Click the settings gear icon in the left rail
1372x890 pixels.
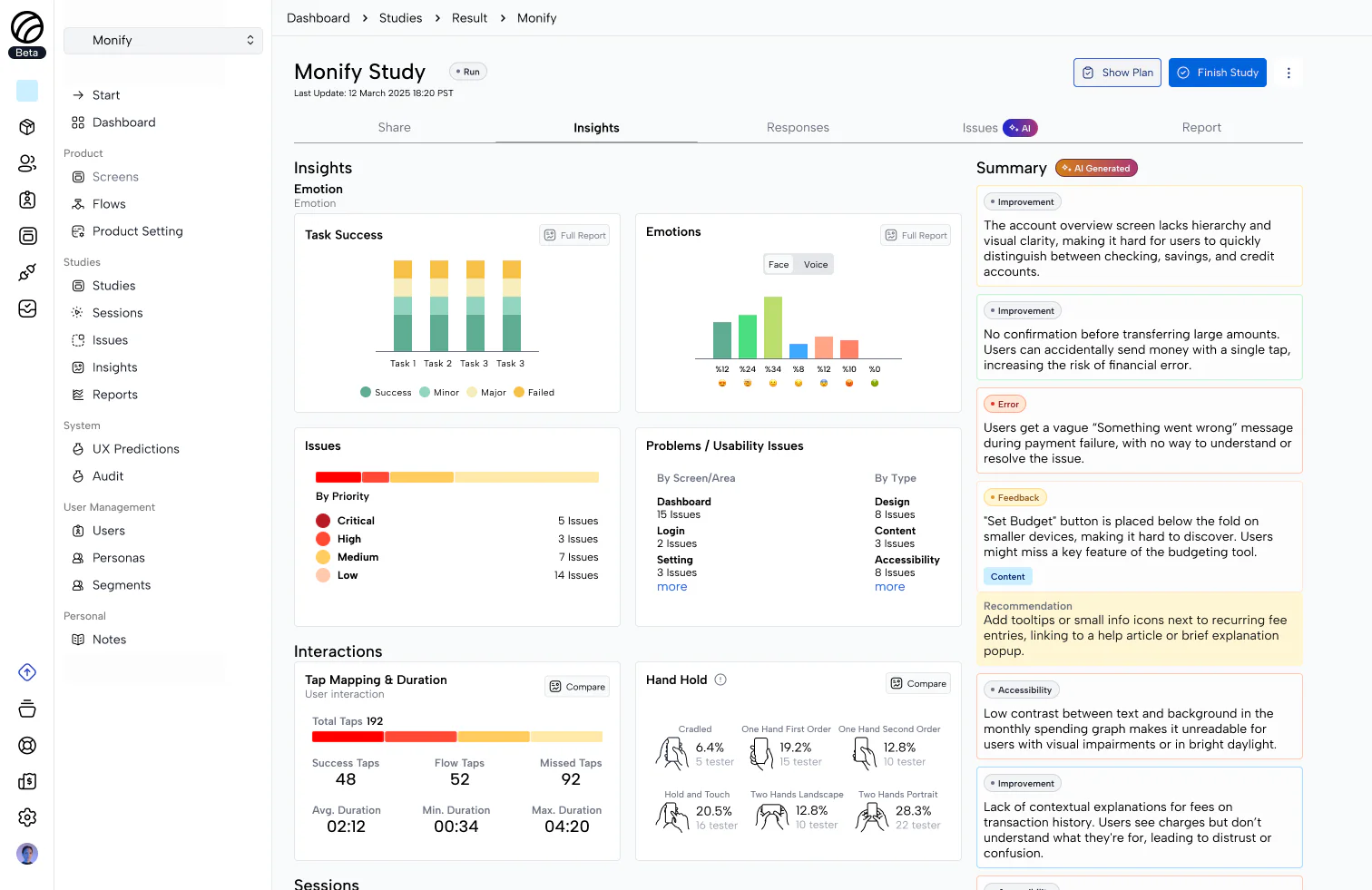coord(27,817)
